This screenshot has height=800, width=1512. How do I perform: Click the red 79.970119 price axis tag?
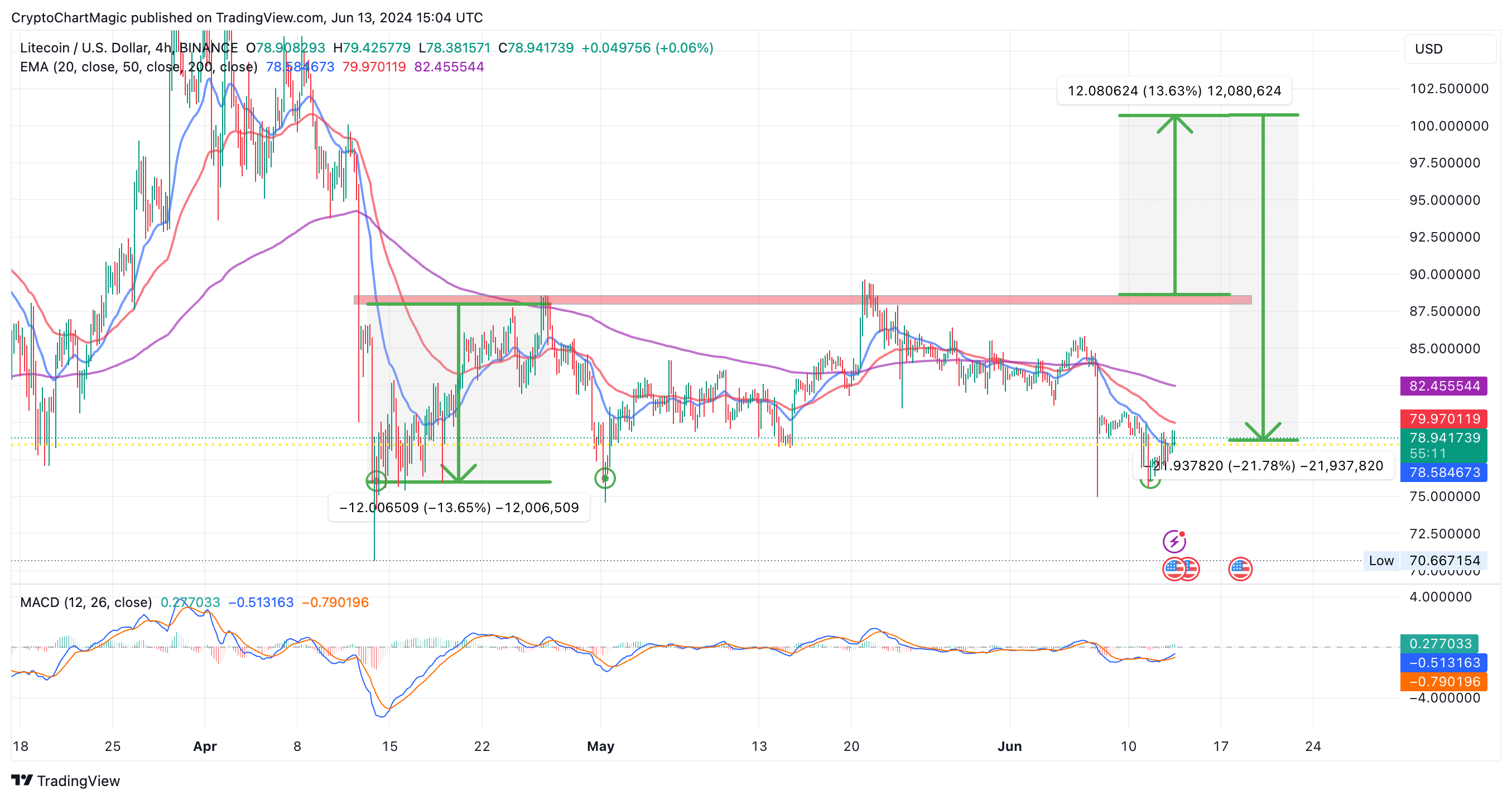tap(1443, 418)
